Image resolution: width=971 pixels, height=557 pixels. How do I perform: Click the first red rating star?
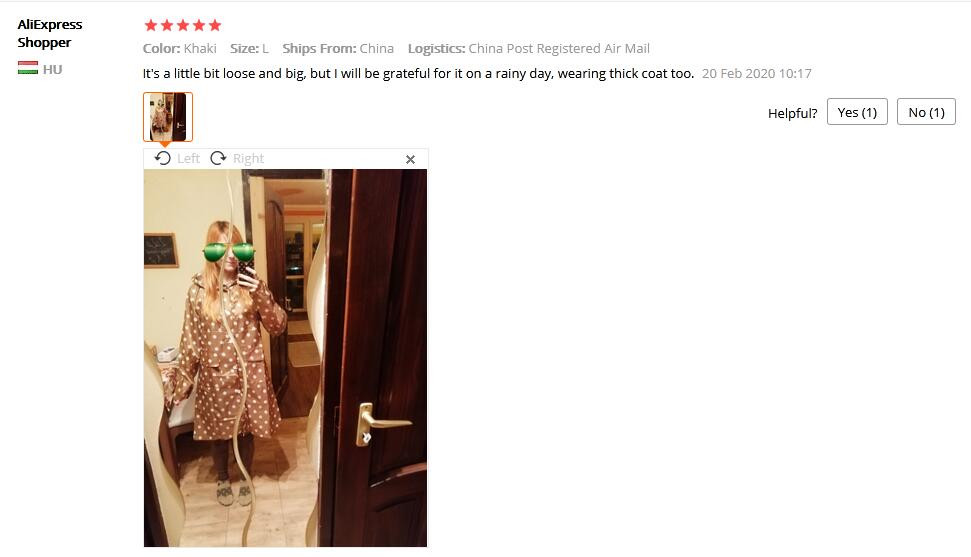tap(150, 25)
